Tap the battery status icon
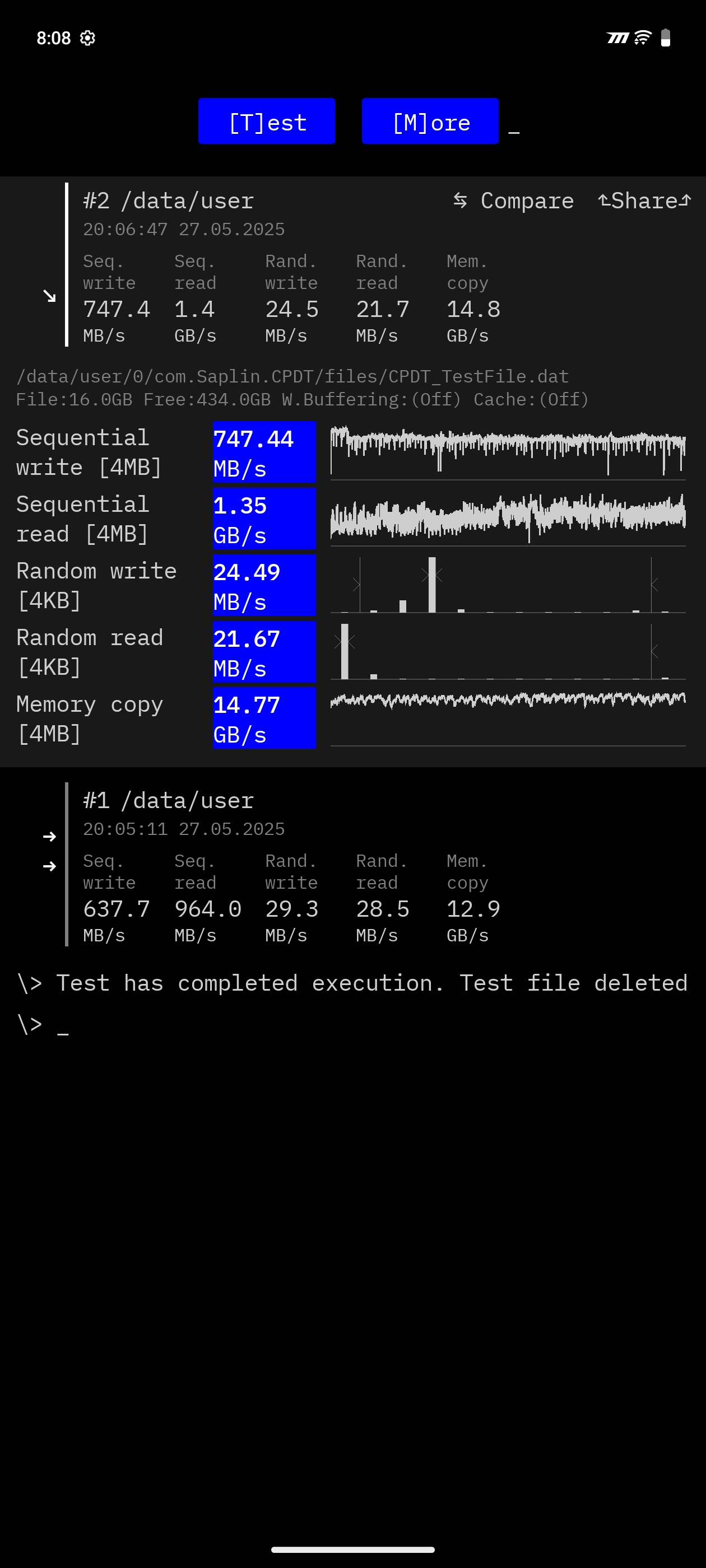 [665, 38]
